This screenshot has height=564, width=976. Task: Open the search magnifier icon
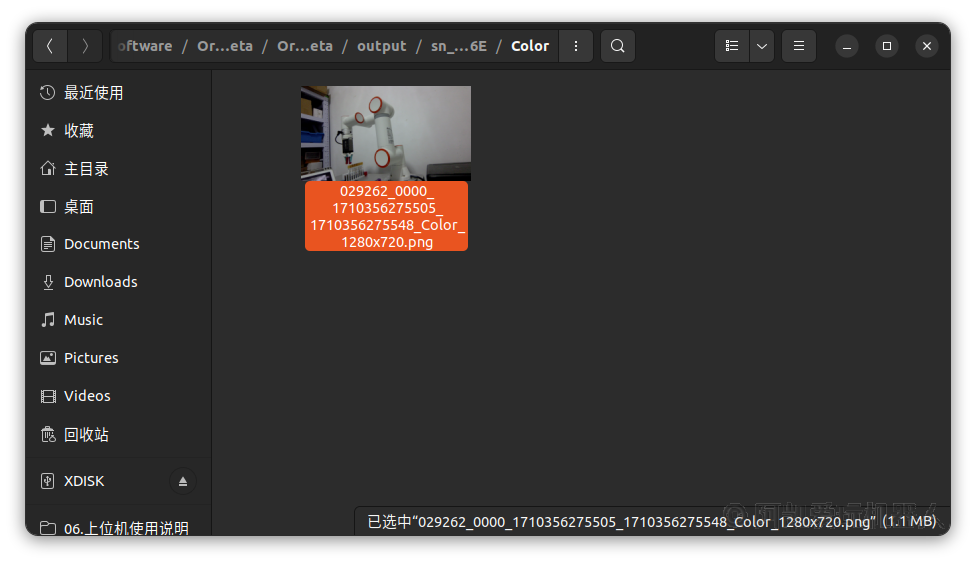click(x=618, y=46)
